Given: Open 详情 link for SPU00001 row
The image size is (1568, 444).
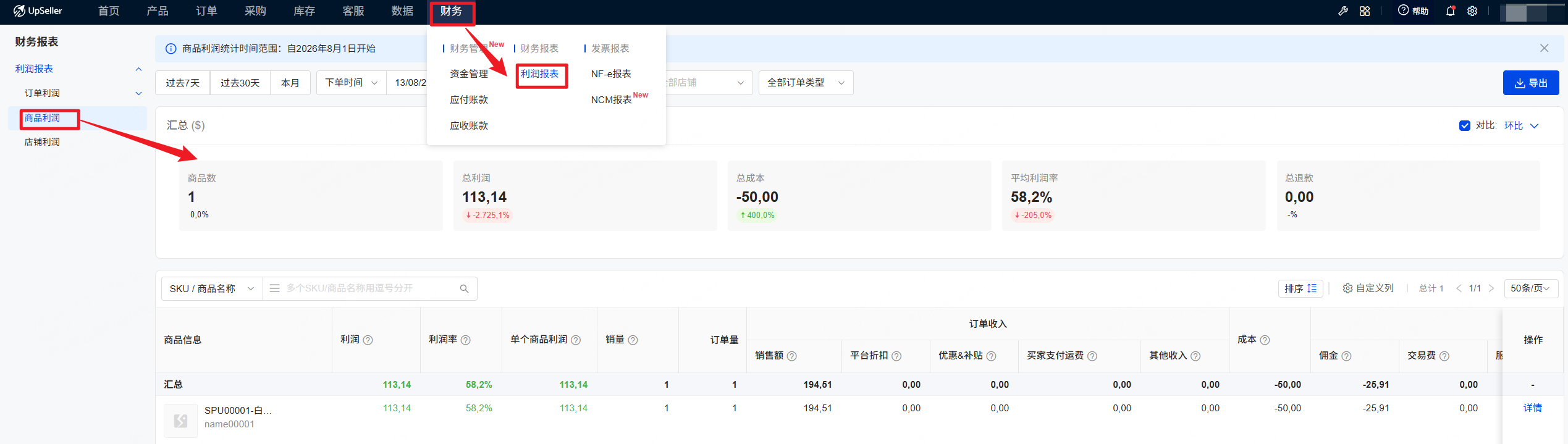Looking at the screenshot, I should (1532, 408).
